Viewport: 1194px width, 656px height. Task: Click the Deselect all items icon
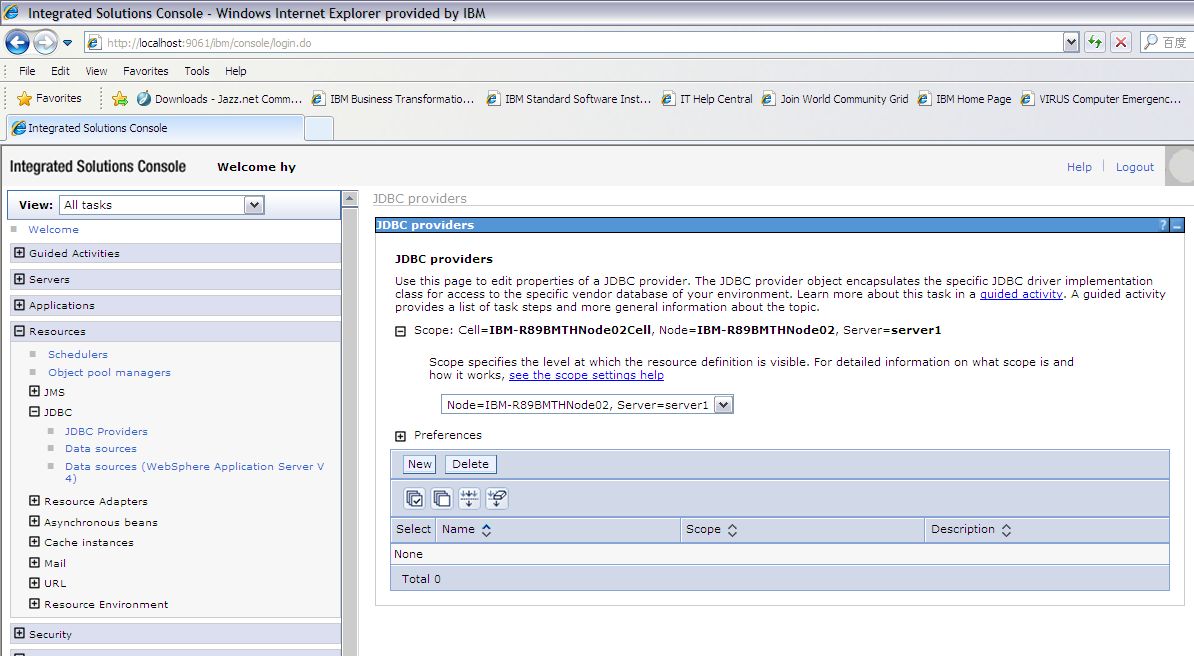pos(442,498)
